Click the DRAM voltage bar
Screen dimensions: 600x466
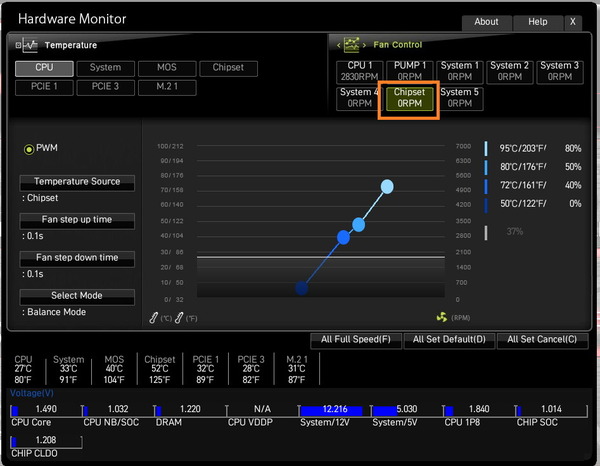click(190, 411)
